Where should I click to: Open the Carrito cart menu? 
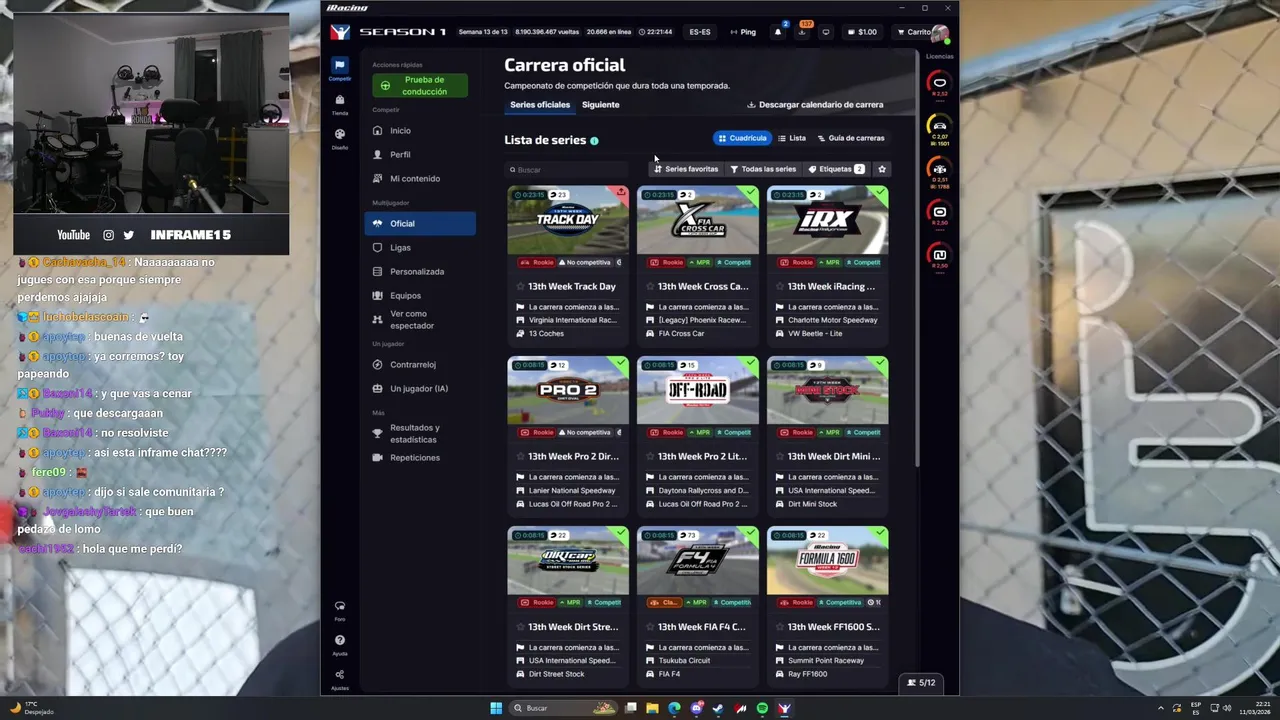913,32
